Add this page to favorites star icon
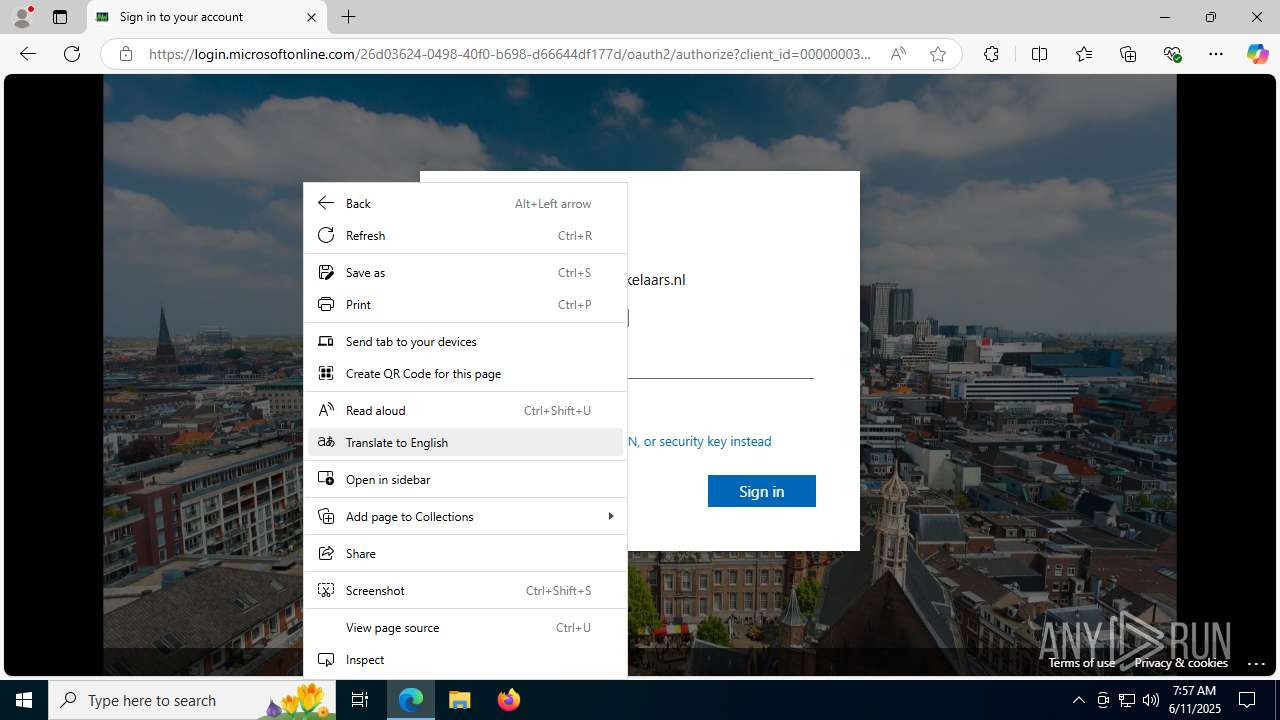Image resolution: width=1280 pixels, height=720 pixels. click(x=937, y=54)
